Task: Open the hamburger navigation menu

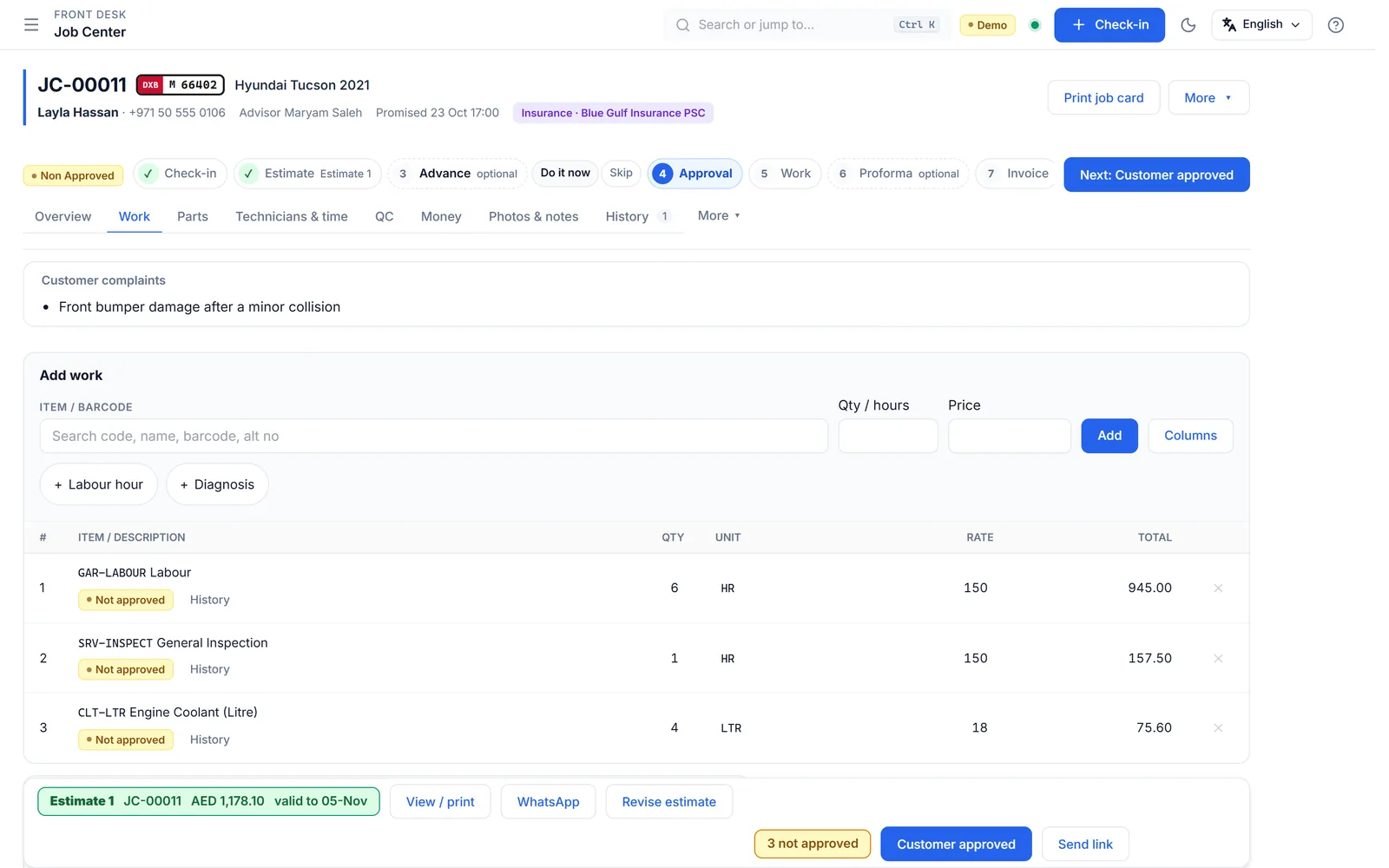Action: [31, 24]
